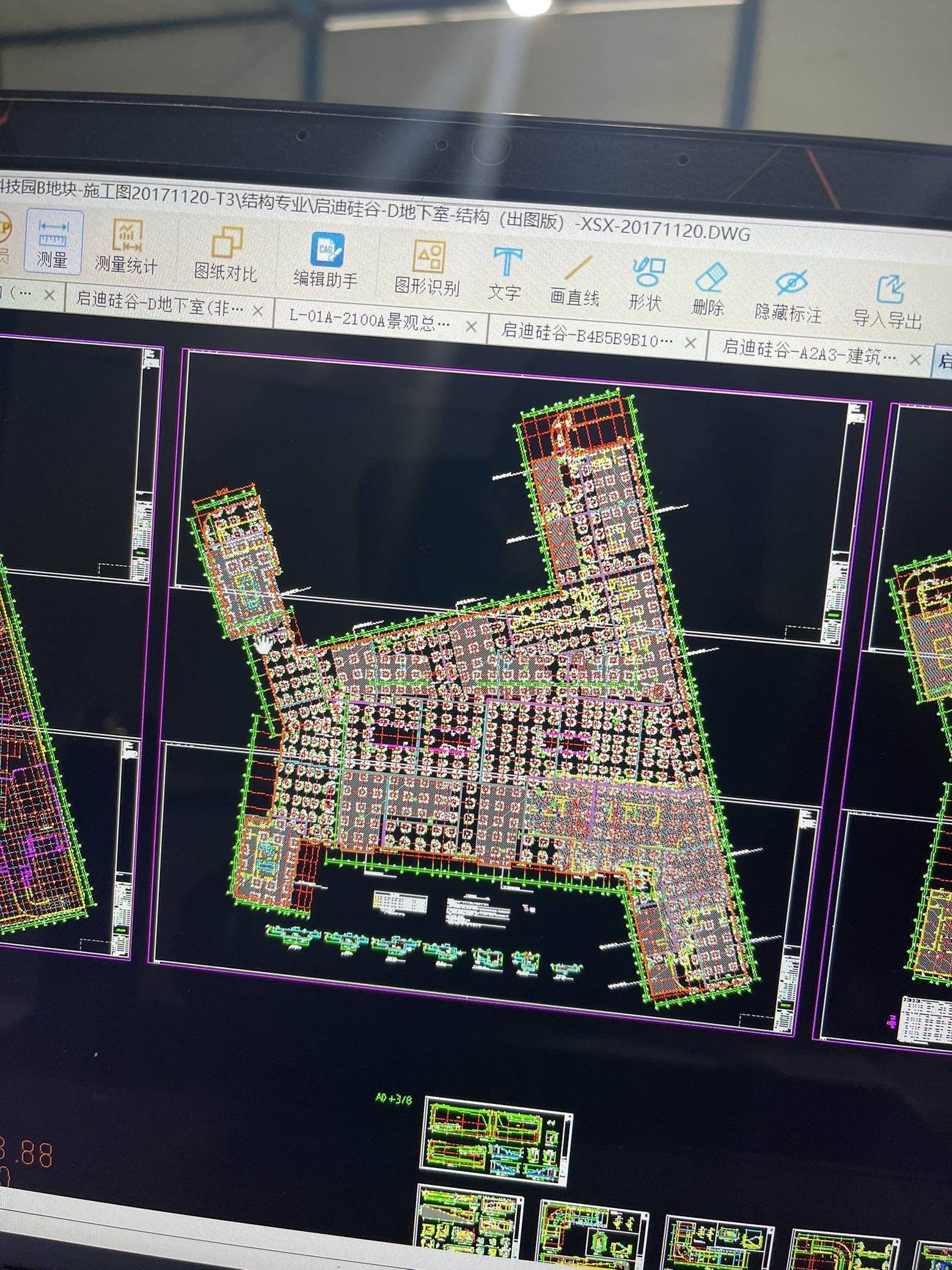Launch the 编辑助手 CAD editing assistant

click(325, 262)
